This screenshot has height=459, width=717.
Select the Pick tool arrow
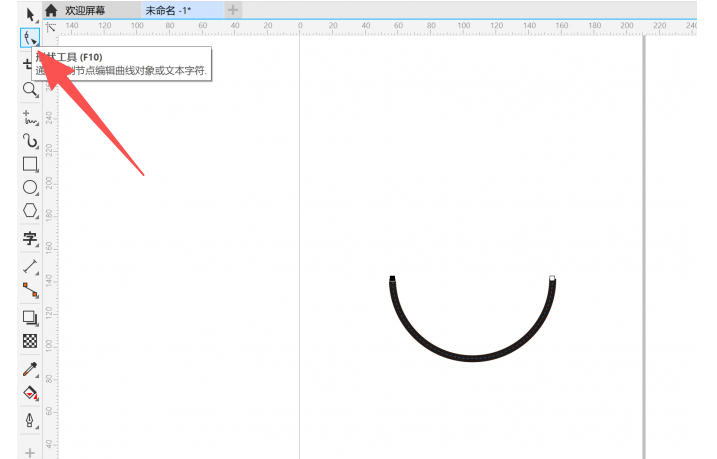click(29, 13)
